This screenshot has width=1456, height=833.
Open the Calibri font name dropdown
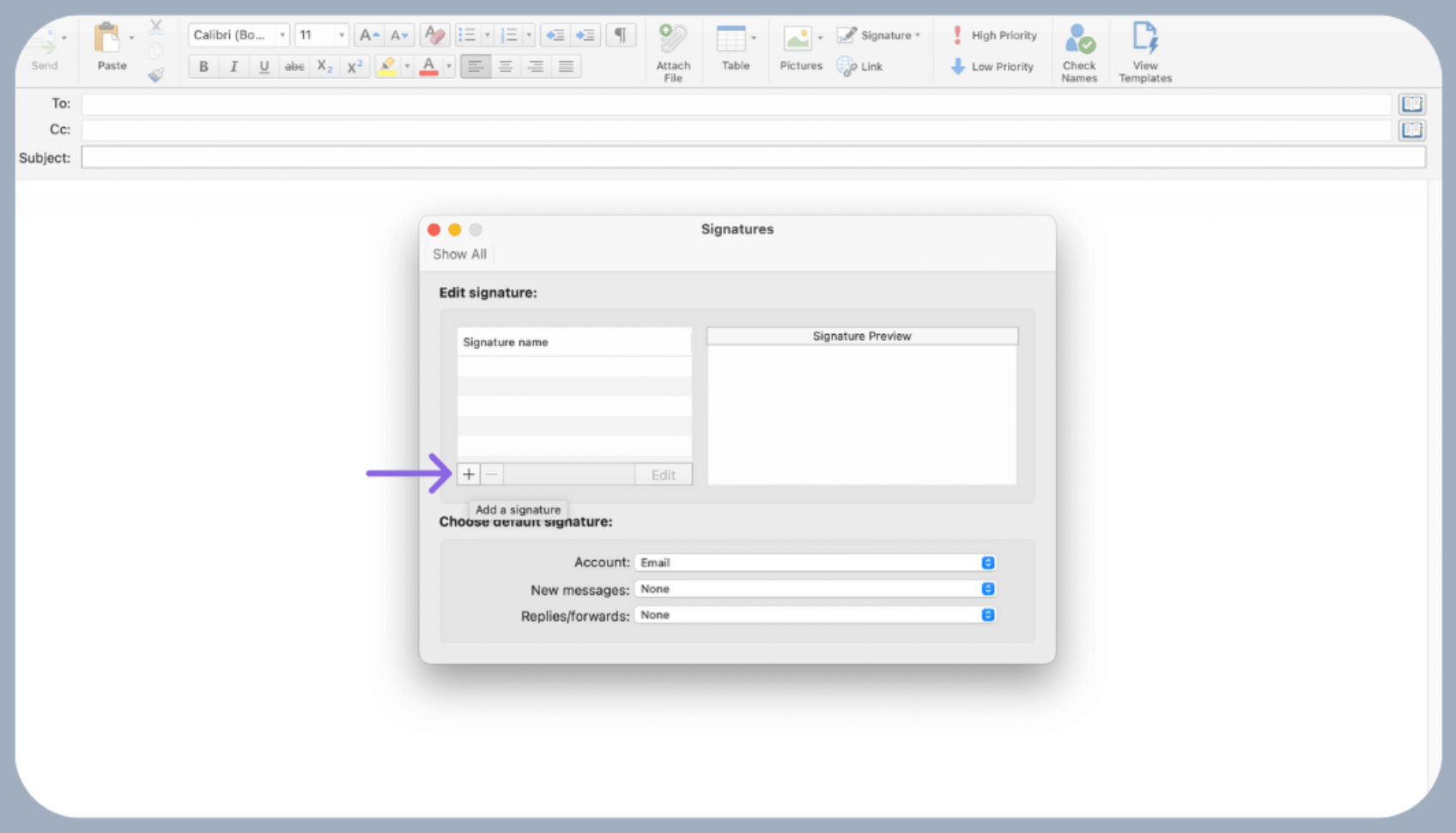(238, 35)
